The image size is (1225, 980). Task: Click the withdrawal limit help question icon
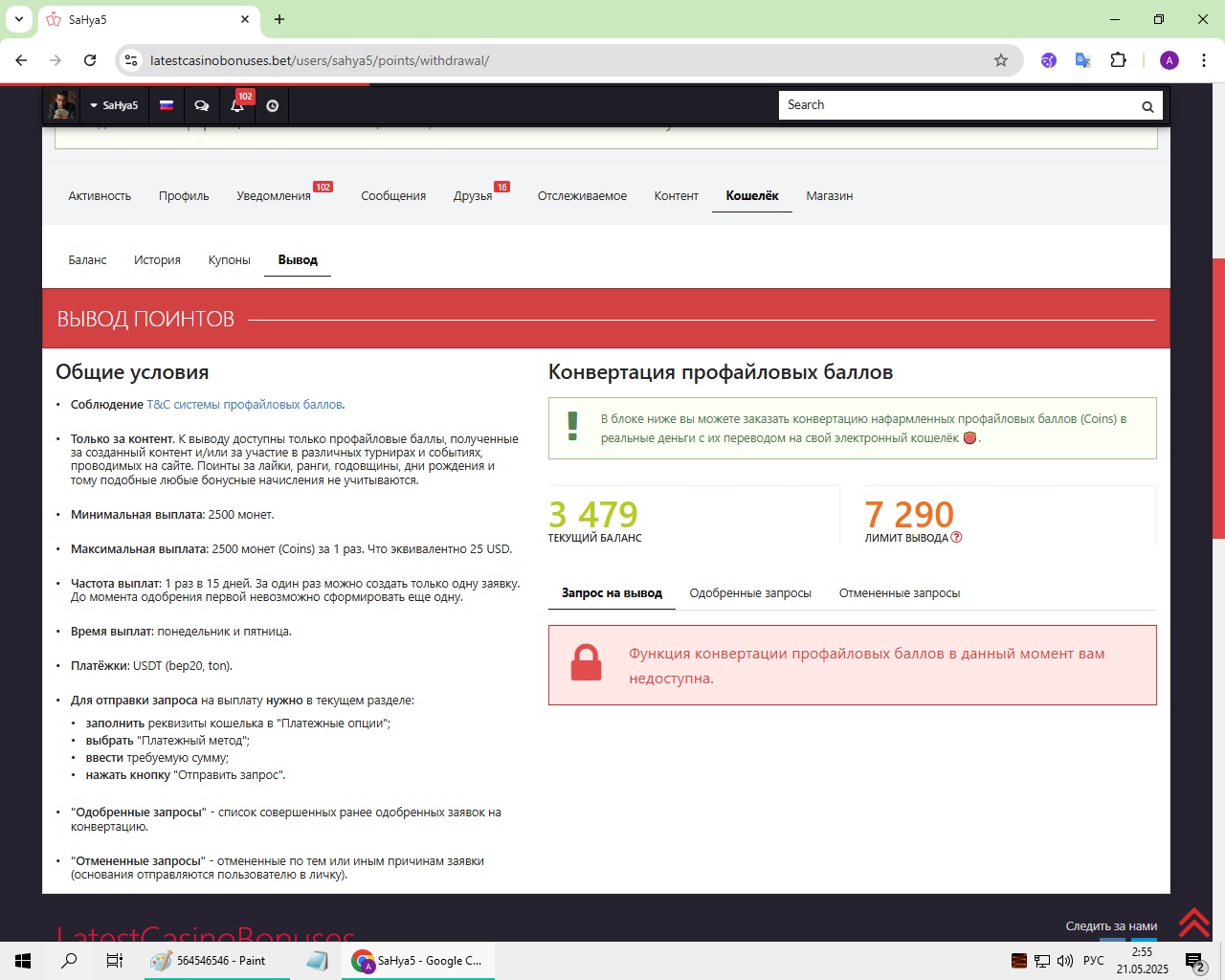point(956,538)
